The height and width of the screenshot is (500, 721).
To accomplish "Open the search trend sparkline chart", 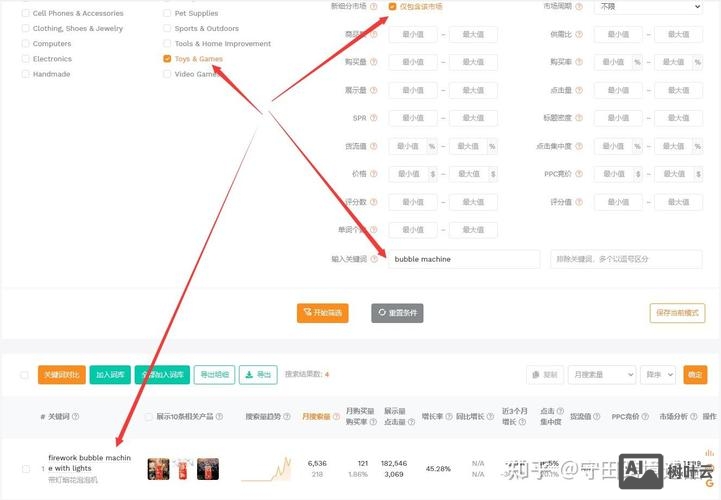I will coord(267,468).
